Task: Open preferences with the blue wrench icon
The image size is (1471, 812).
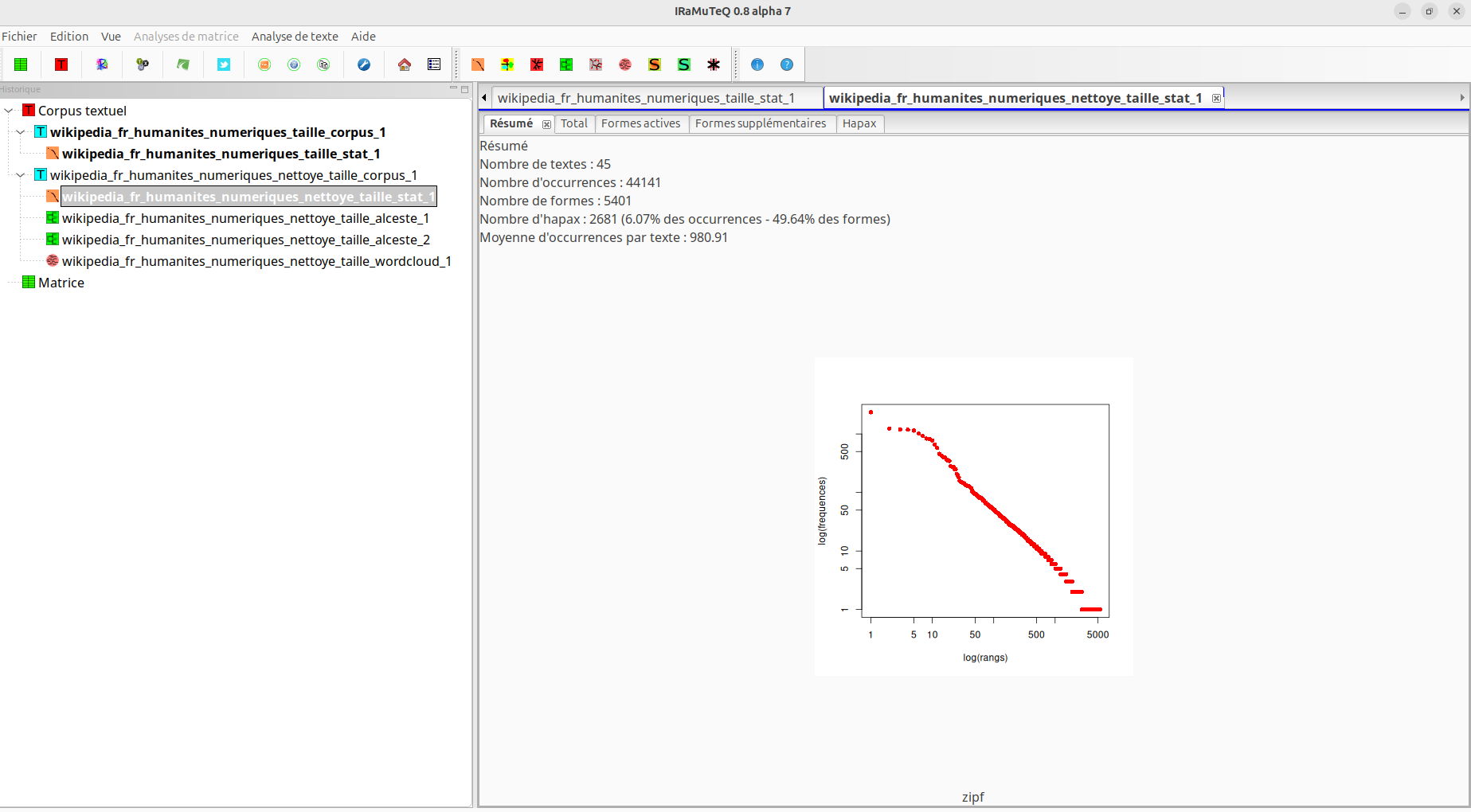Action: pos(364,64)
